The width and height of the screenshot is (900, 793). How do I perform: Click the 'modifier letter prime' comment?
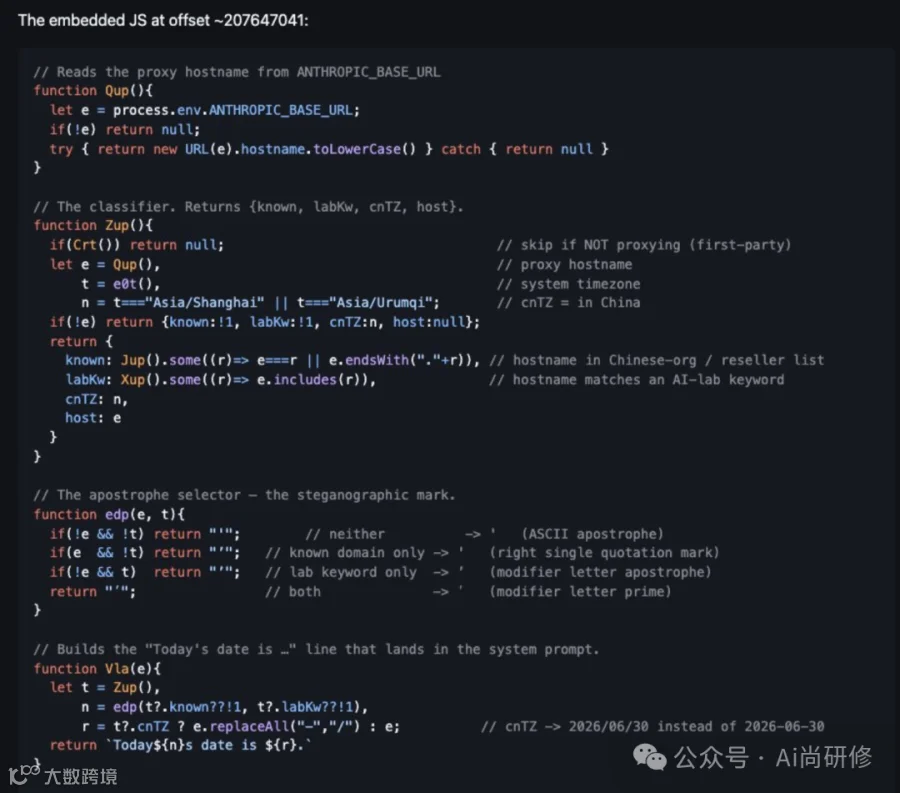580,592
